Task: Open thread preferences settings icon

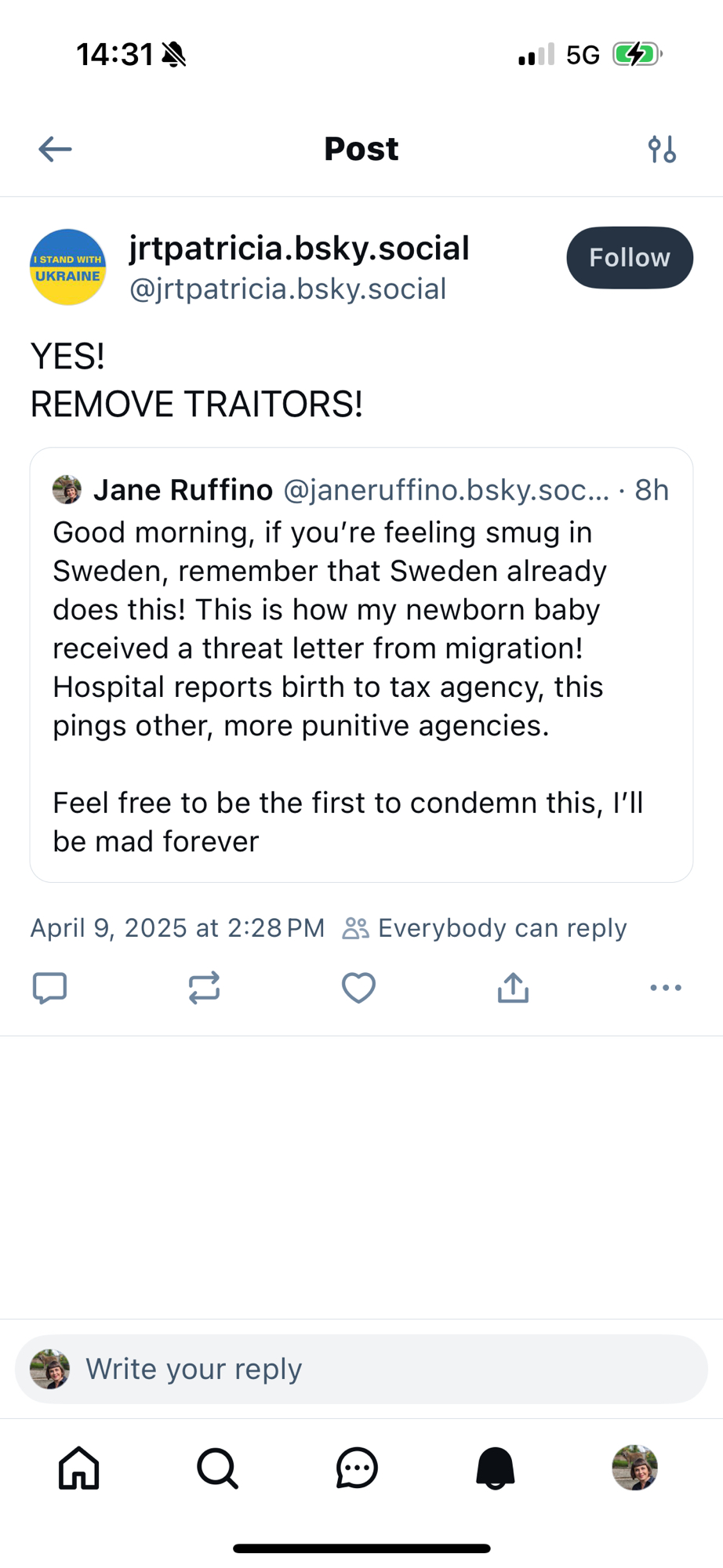Action: tap(662, 149)
